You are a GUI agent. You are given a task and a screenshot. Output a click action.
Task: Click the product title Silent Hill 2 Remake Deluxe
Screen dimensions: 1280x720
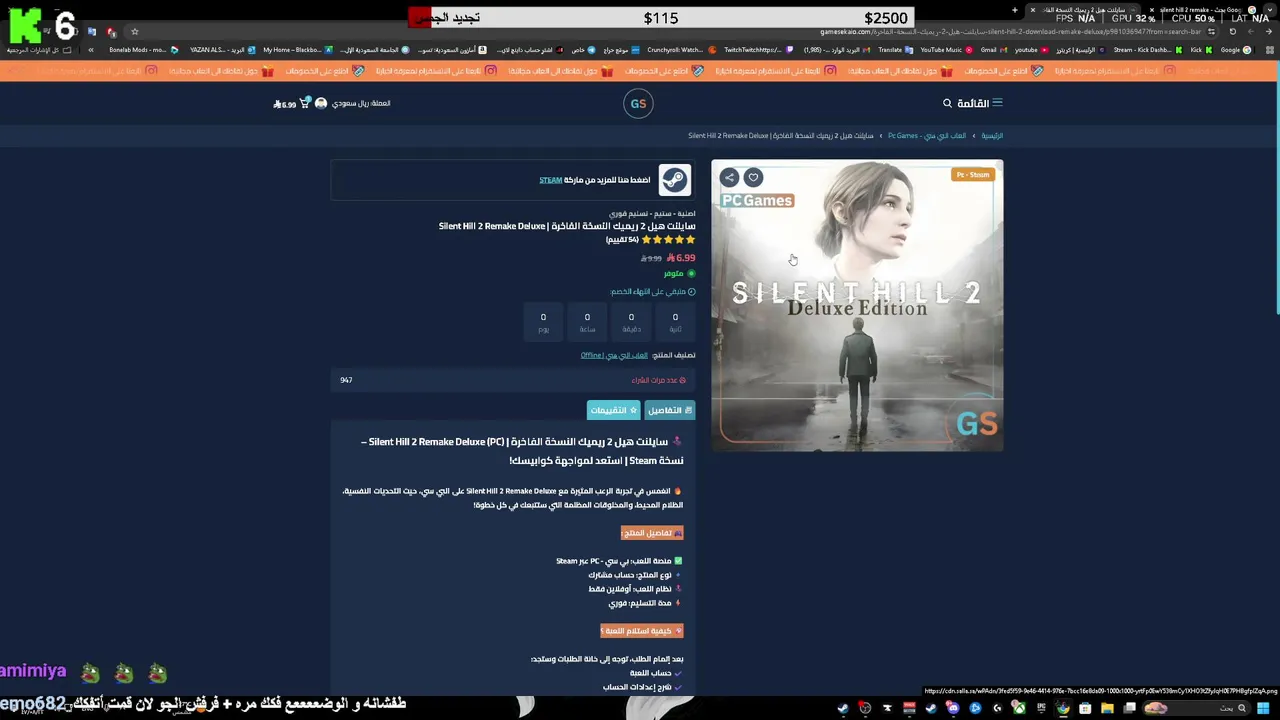pyautogui.click(x=567, y=226)
